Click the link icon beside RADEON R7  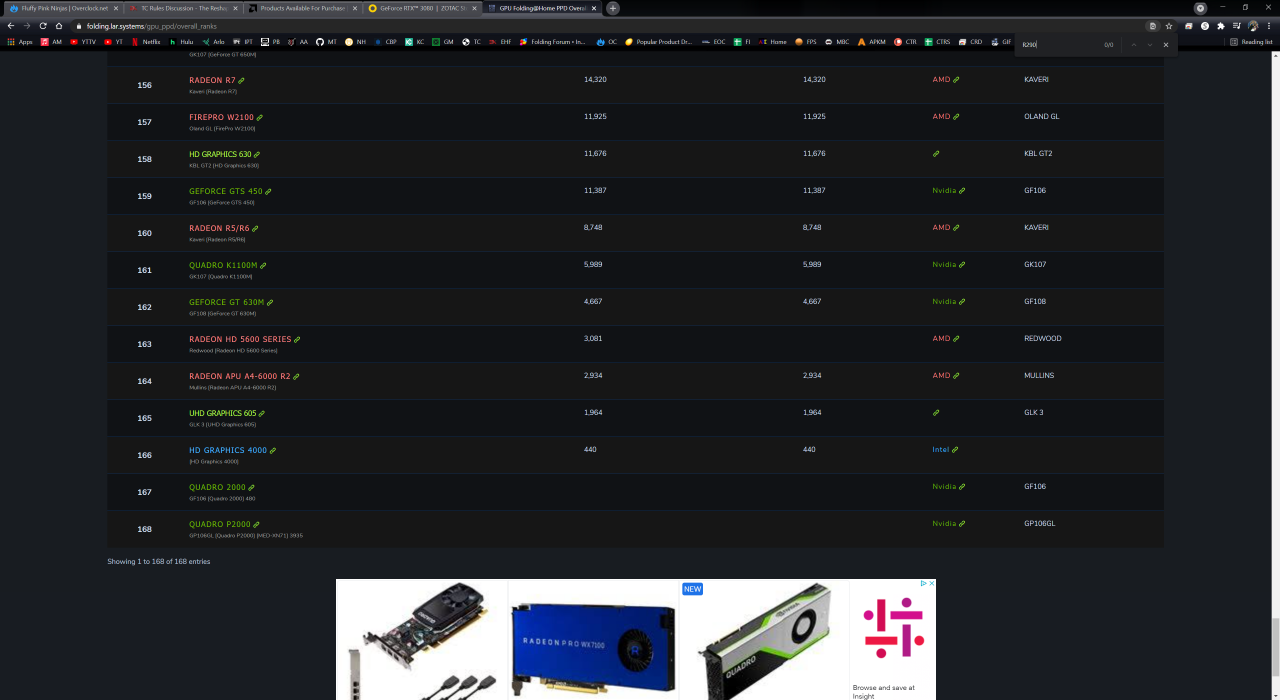(x=241, y=81)
